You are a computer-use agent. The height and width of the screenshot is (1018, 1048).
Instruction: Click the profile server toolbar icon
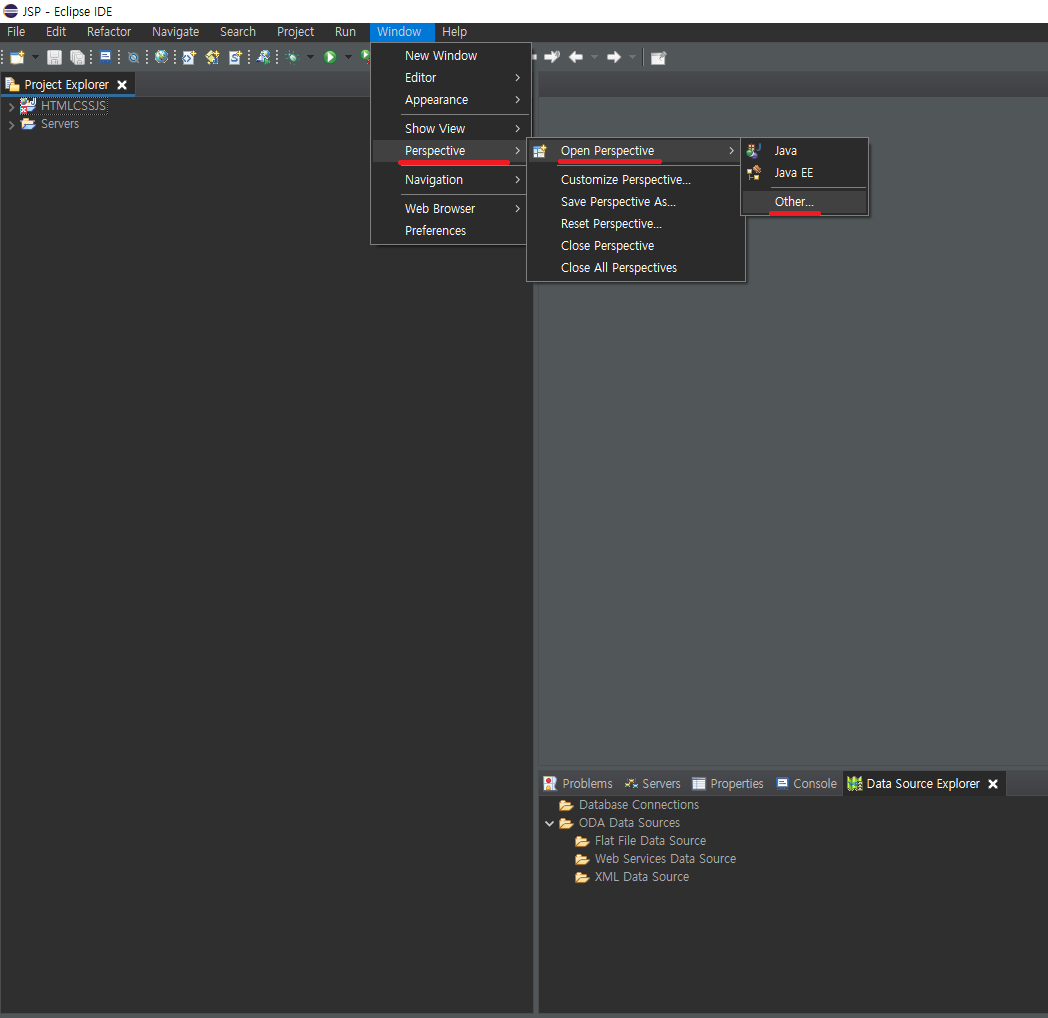(264, 57)
